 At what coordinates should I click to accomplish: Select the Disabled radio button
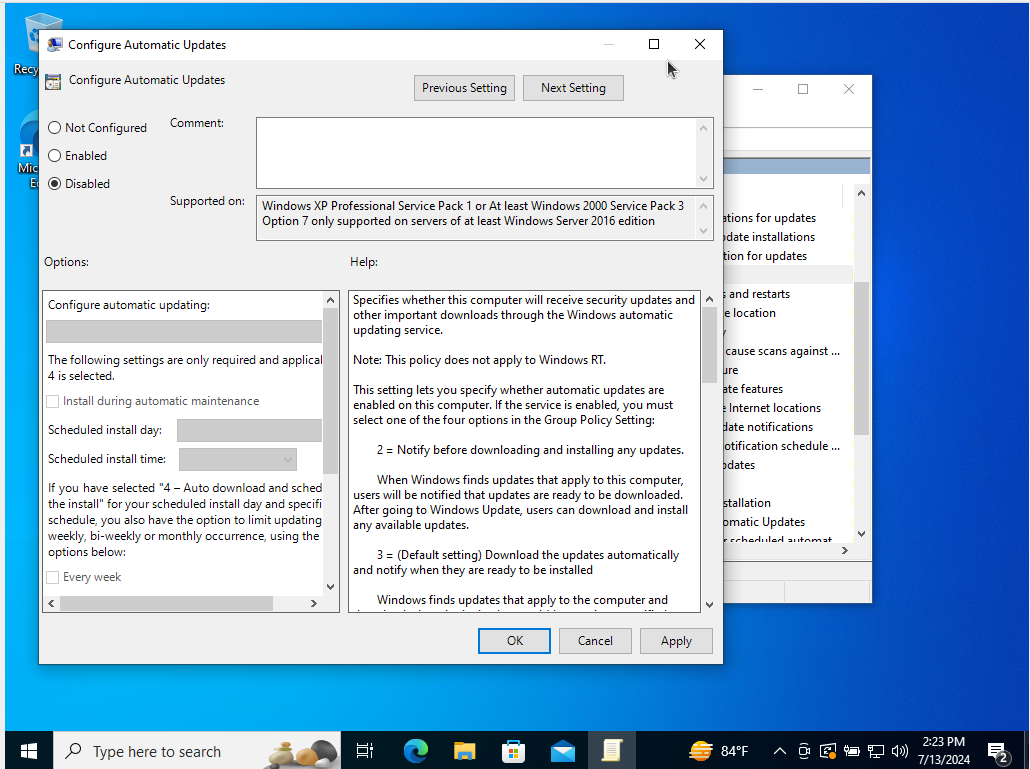click(55, 184)
